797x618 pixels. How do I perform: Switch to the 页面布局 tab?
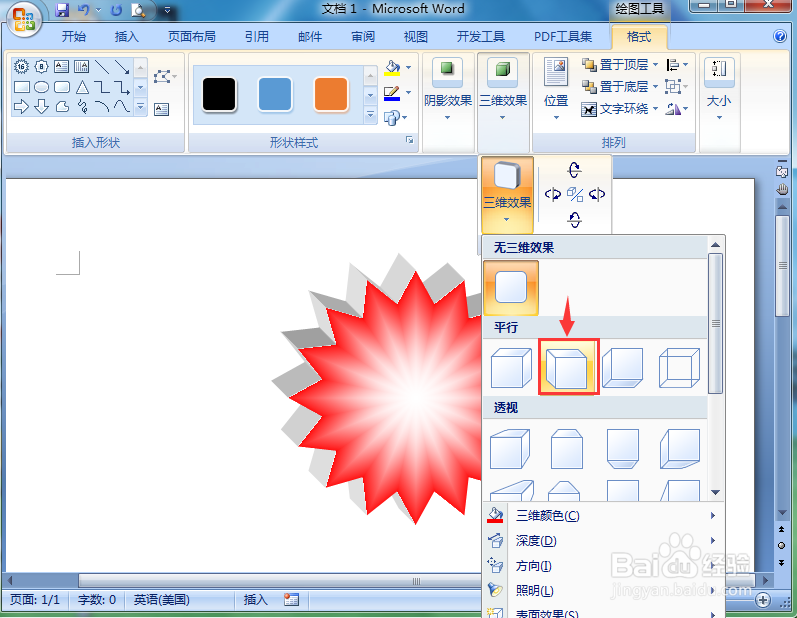[192, 37]
